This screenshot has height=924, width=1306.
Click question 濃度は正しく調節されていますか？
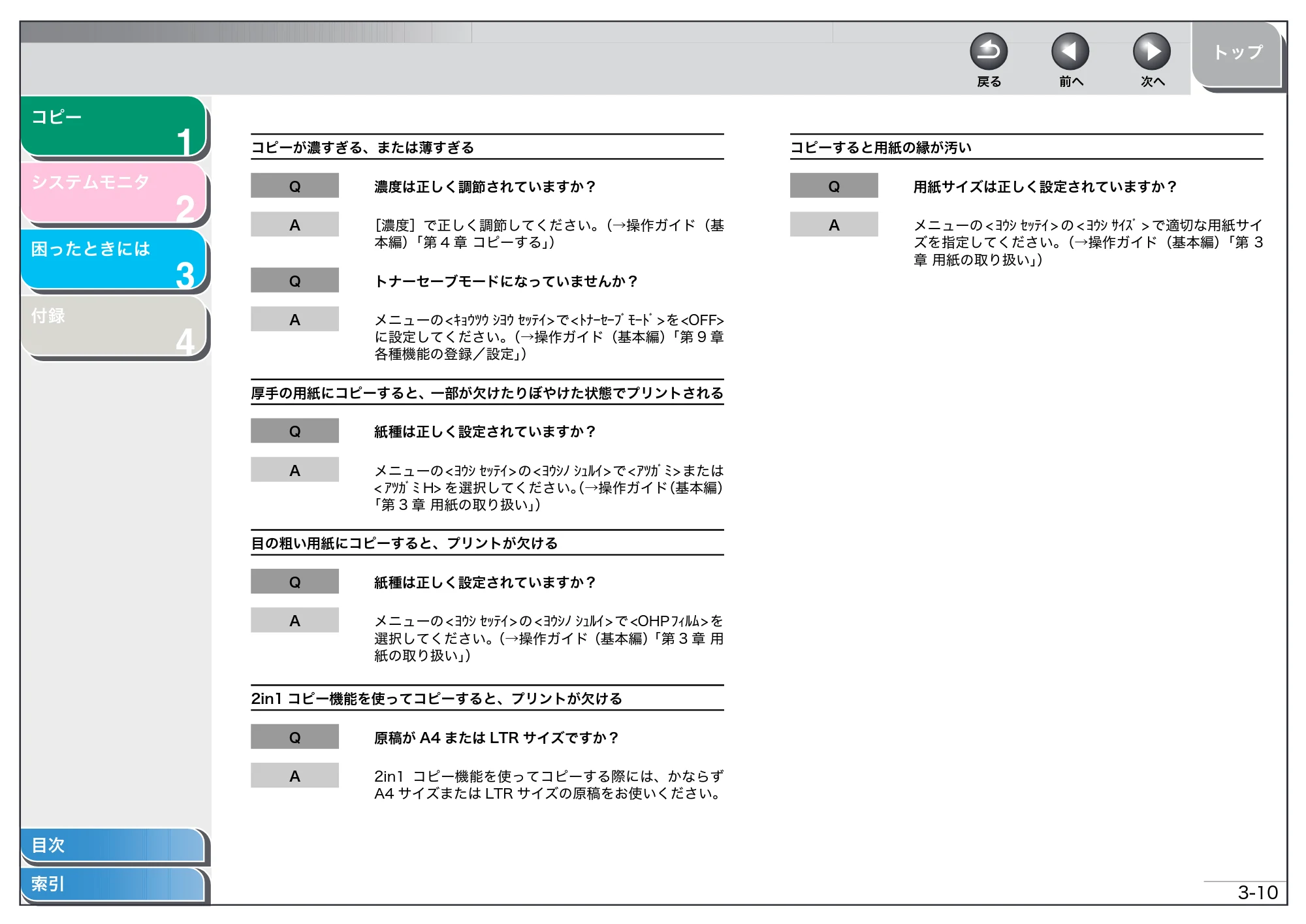tap(485, 187)
